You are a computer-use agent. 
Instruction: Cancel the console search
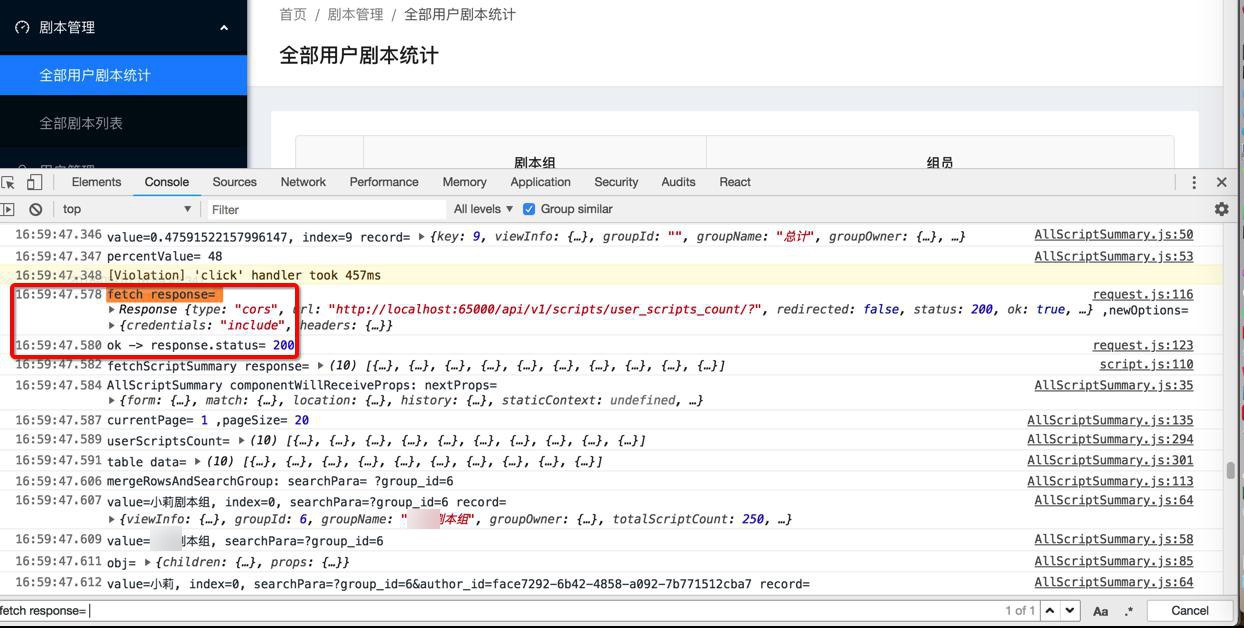click(1190, 611)
